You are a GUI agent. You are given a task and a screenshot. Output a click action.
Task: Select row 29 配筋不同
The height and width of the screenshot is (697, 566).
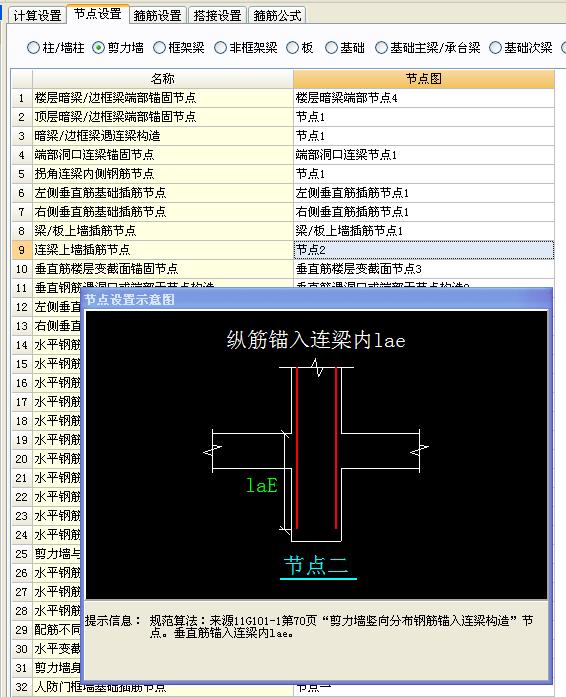click(x=57, y=630)
